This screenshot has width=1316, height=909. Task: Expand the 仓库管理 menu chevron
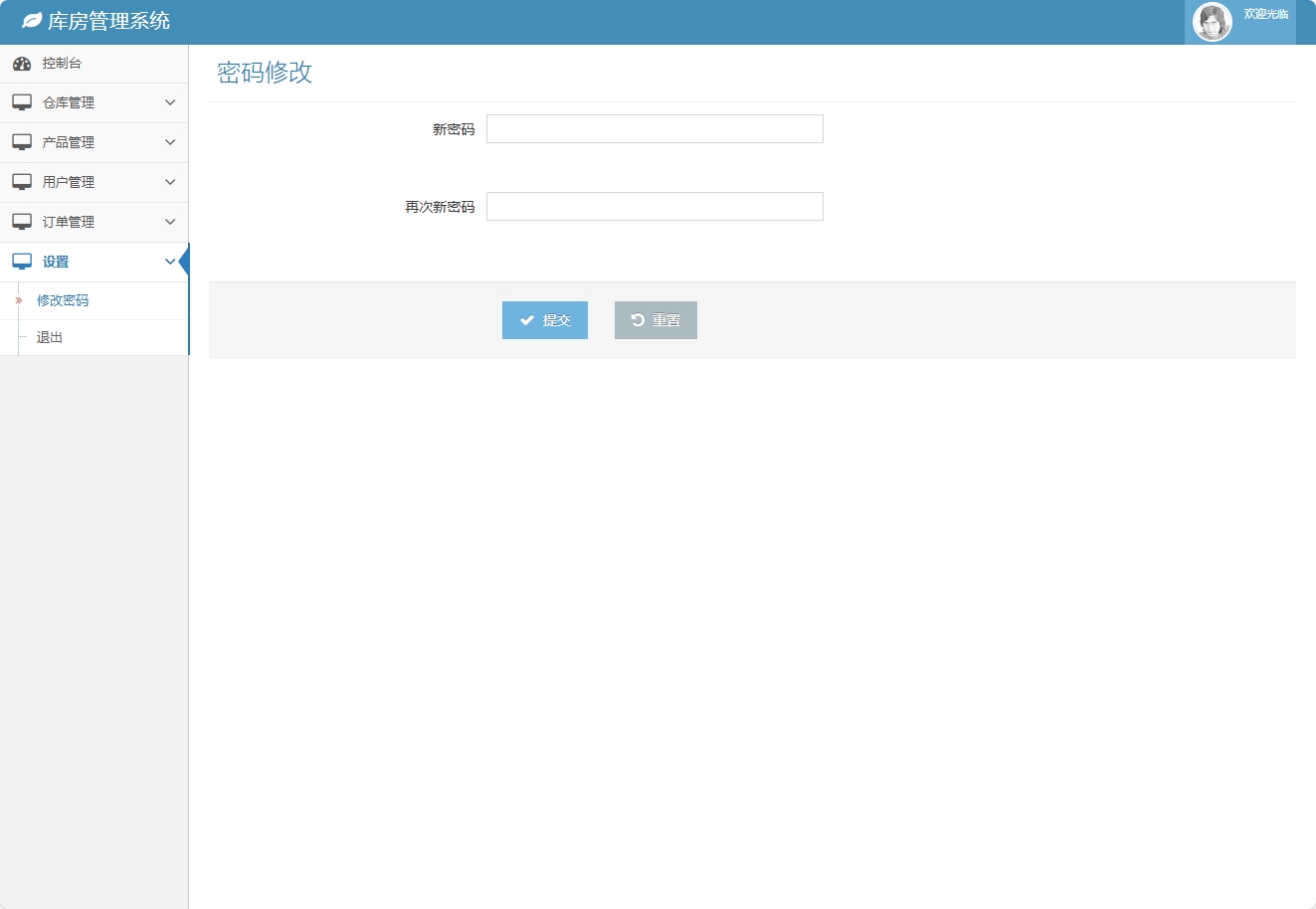click(x=169, y=101)
